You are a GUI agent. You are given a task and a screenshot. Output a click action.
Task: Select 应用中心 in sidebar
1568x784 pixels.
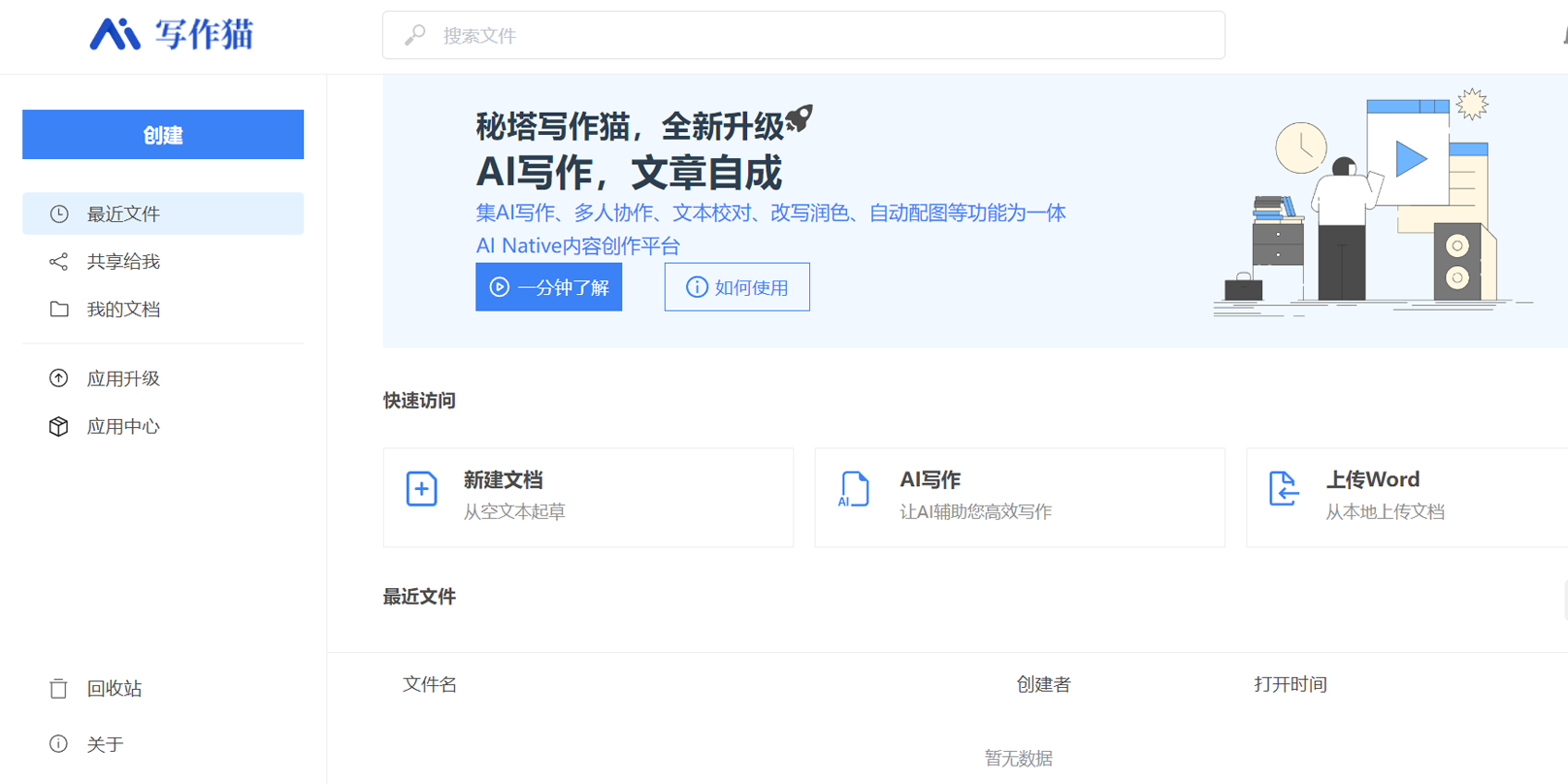point(163,427)
